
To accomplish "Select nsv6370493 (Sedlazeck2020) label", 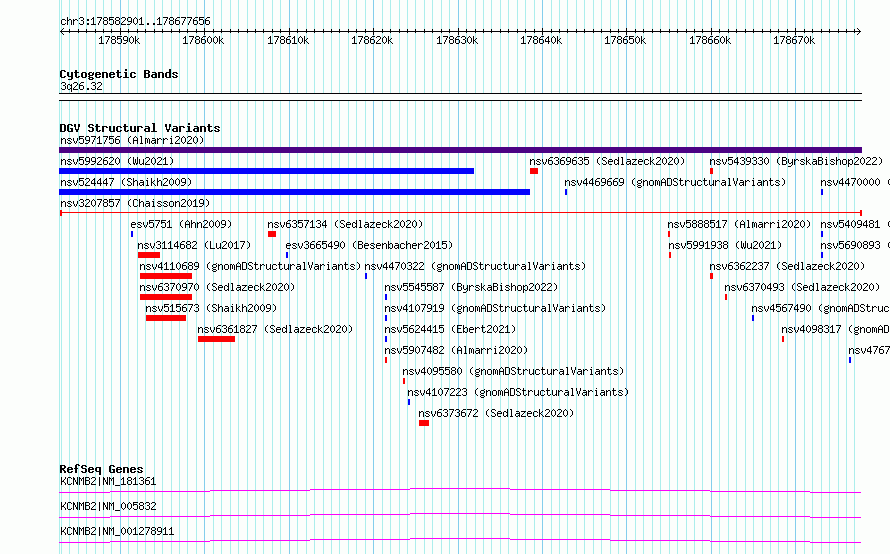I will (x=802, y=287).
